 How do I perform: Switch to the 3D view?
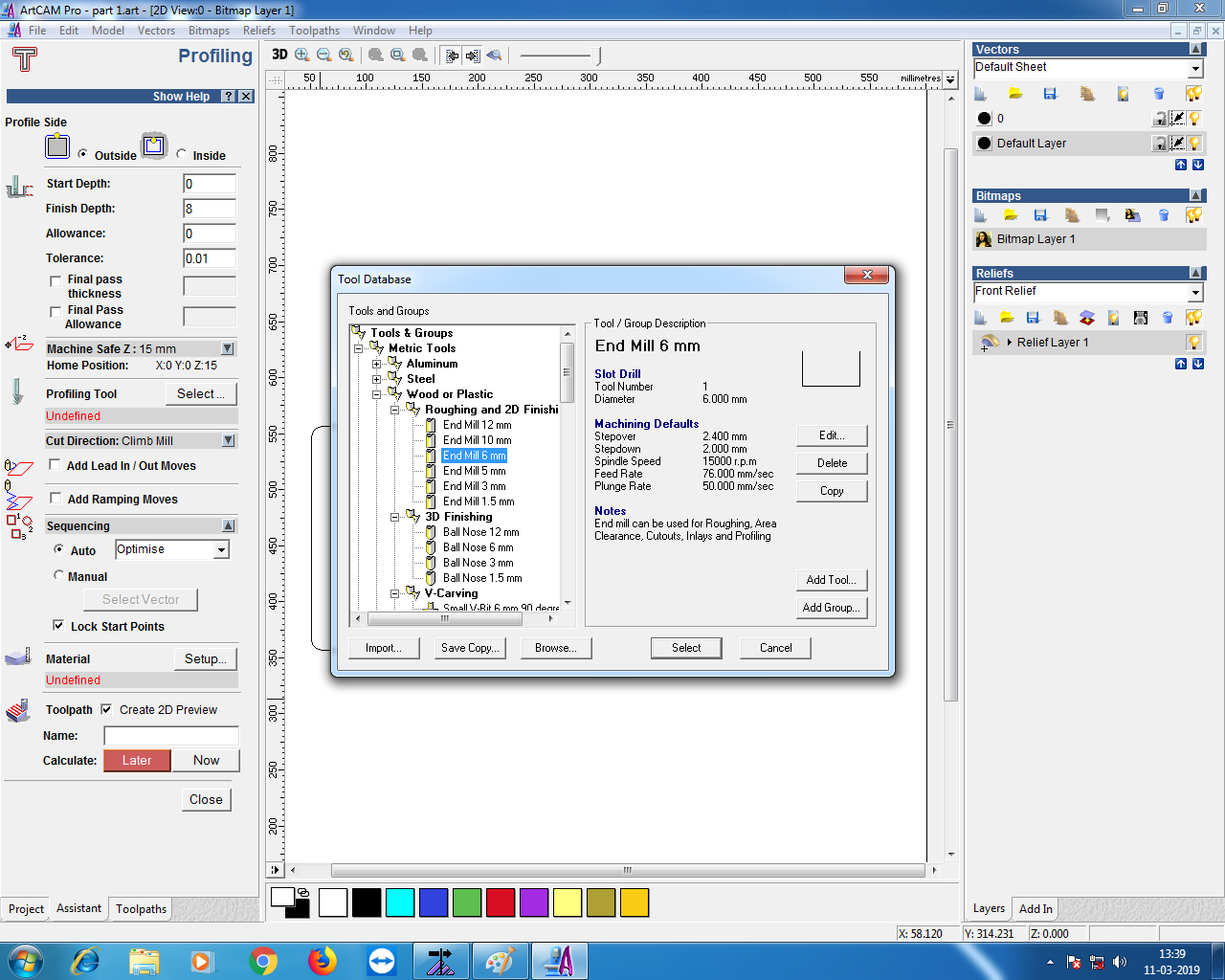point(279,55)
